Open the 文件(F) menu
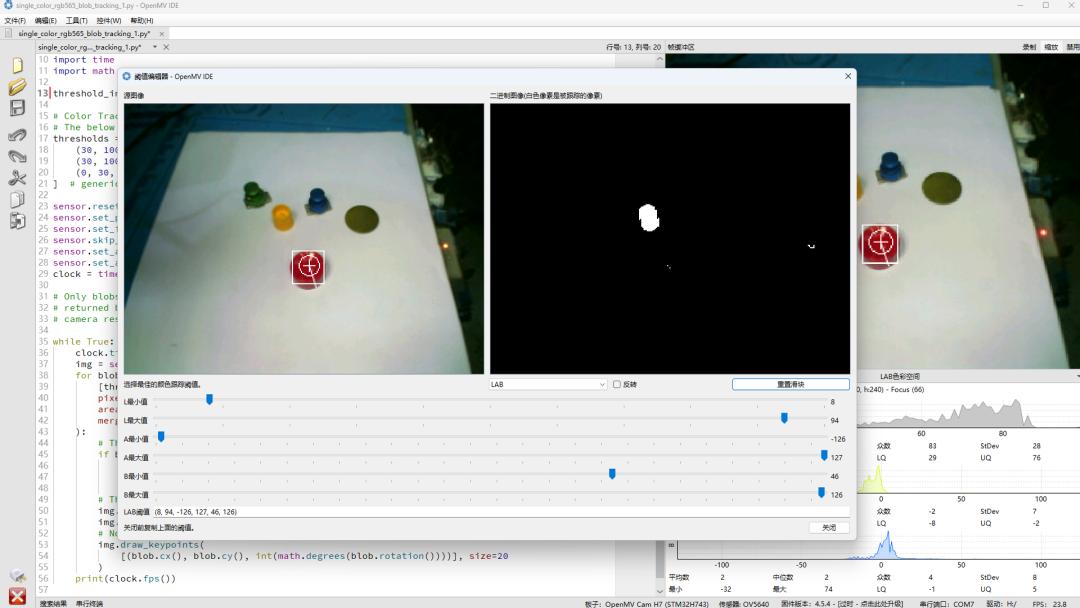 tap(15, 20)
